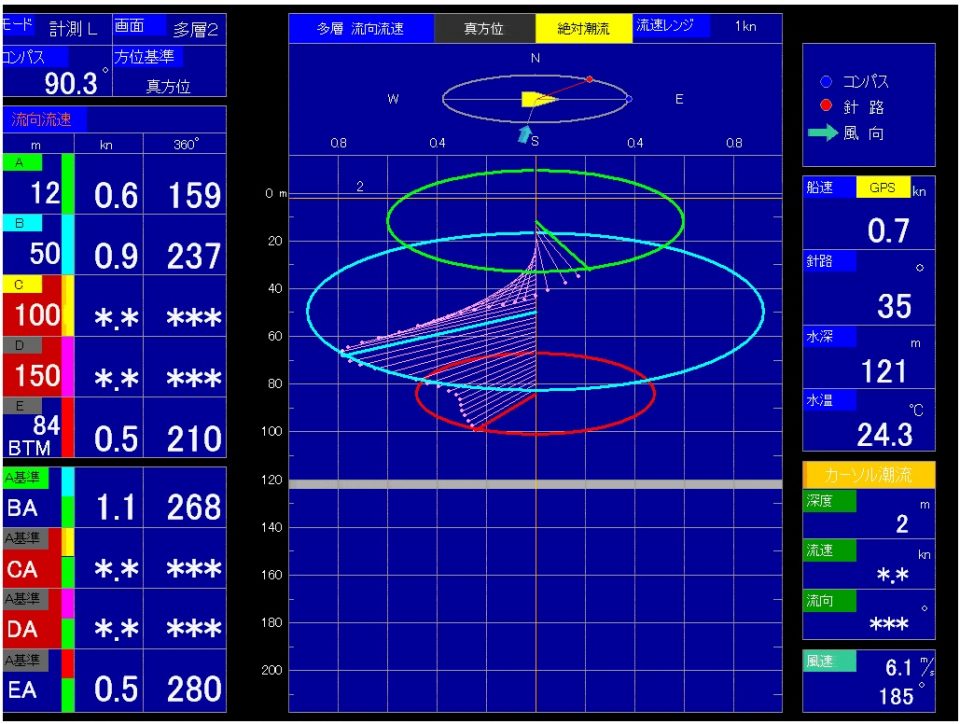This screenshot has width=960, height=724.
Task: Click the red course marker on compass ellipse
Action: click(590, 79)
